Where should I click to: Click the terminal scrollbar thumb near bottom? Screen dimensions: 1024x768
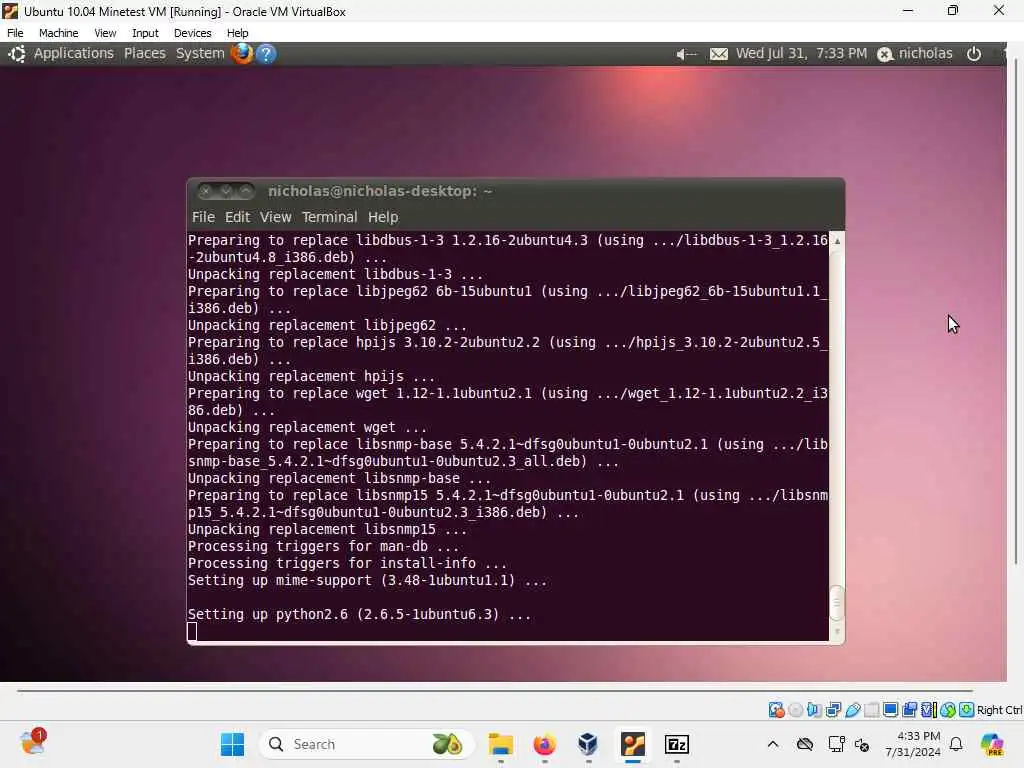[837, 603]
